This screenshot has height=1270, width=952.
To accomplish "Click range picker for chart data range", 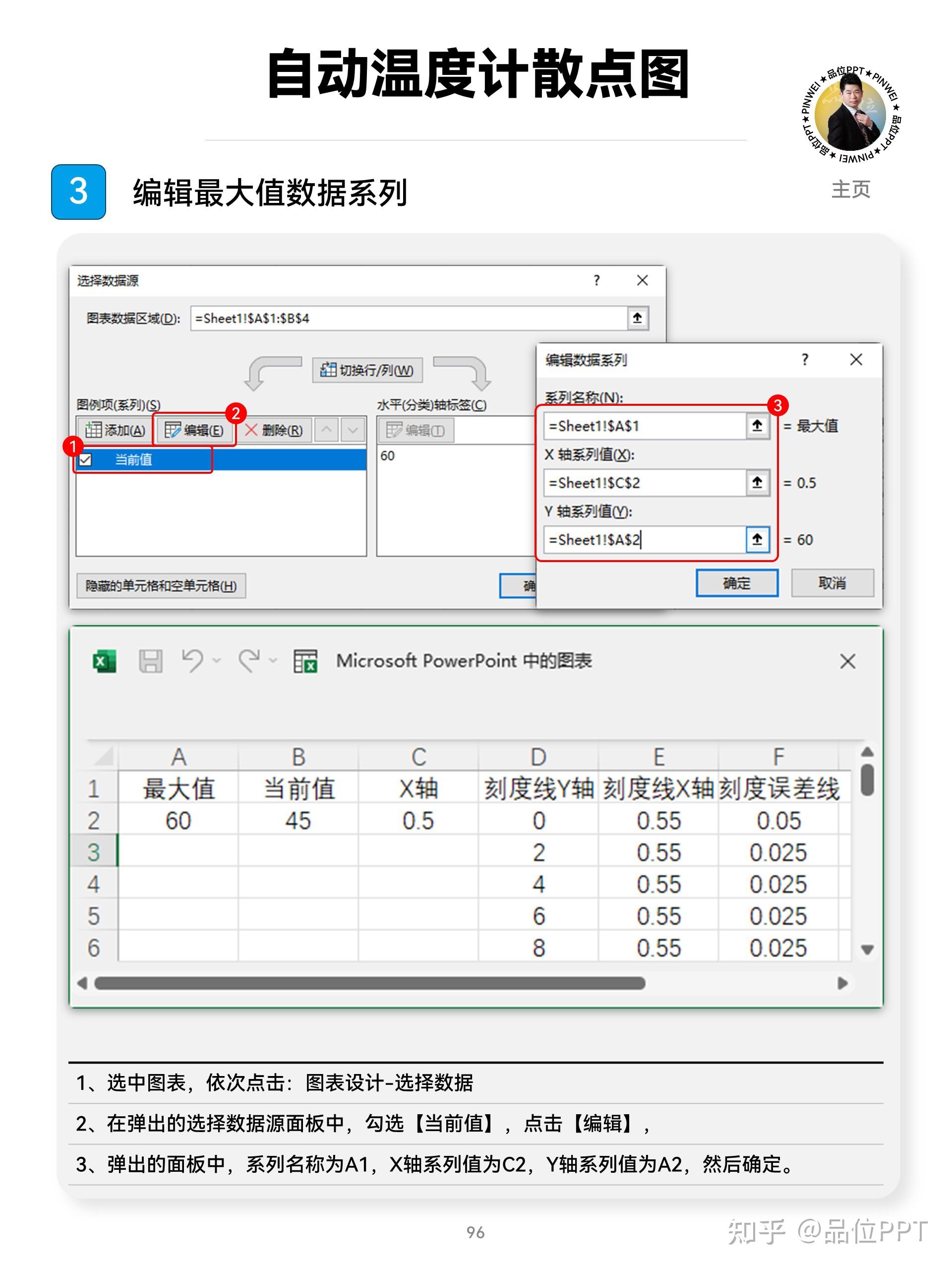I will [x=637, y=318].
